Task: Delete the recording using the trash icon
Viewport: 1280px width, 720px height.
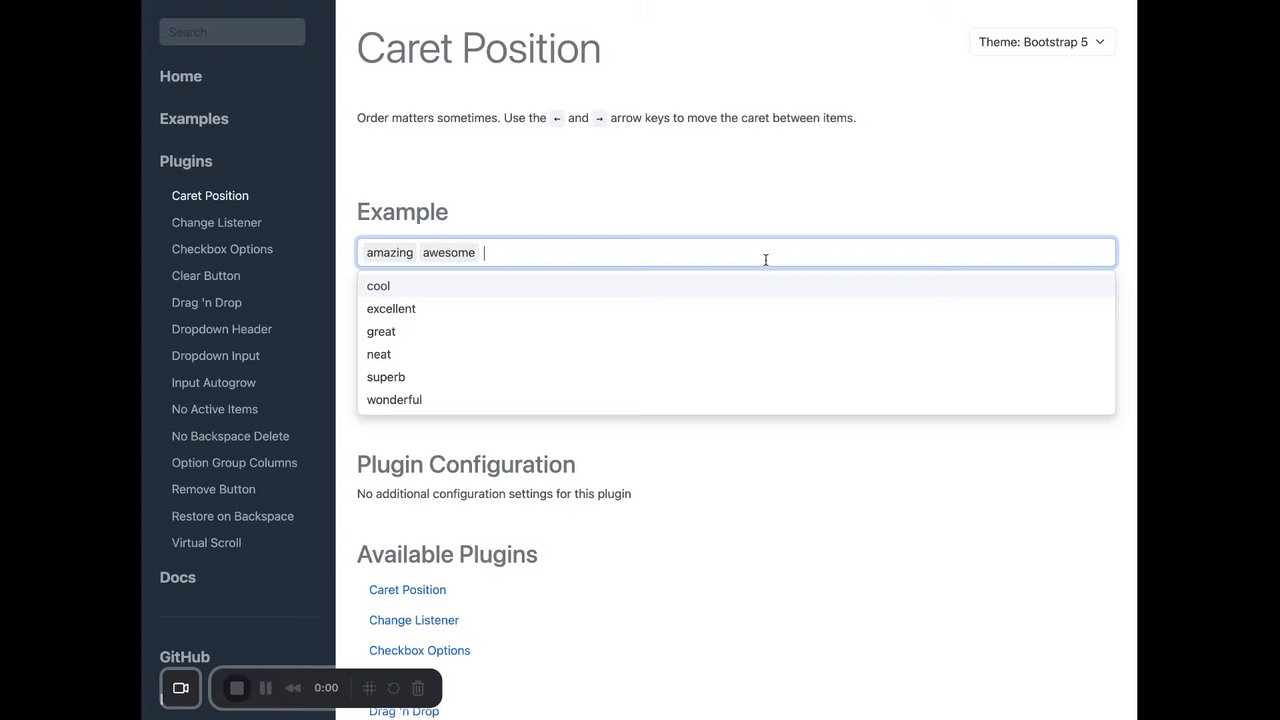Action: tap(418, 688)
